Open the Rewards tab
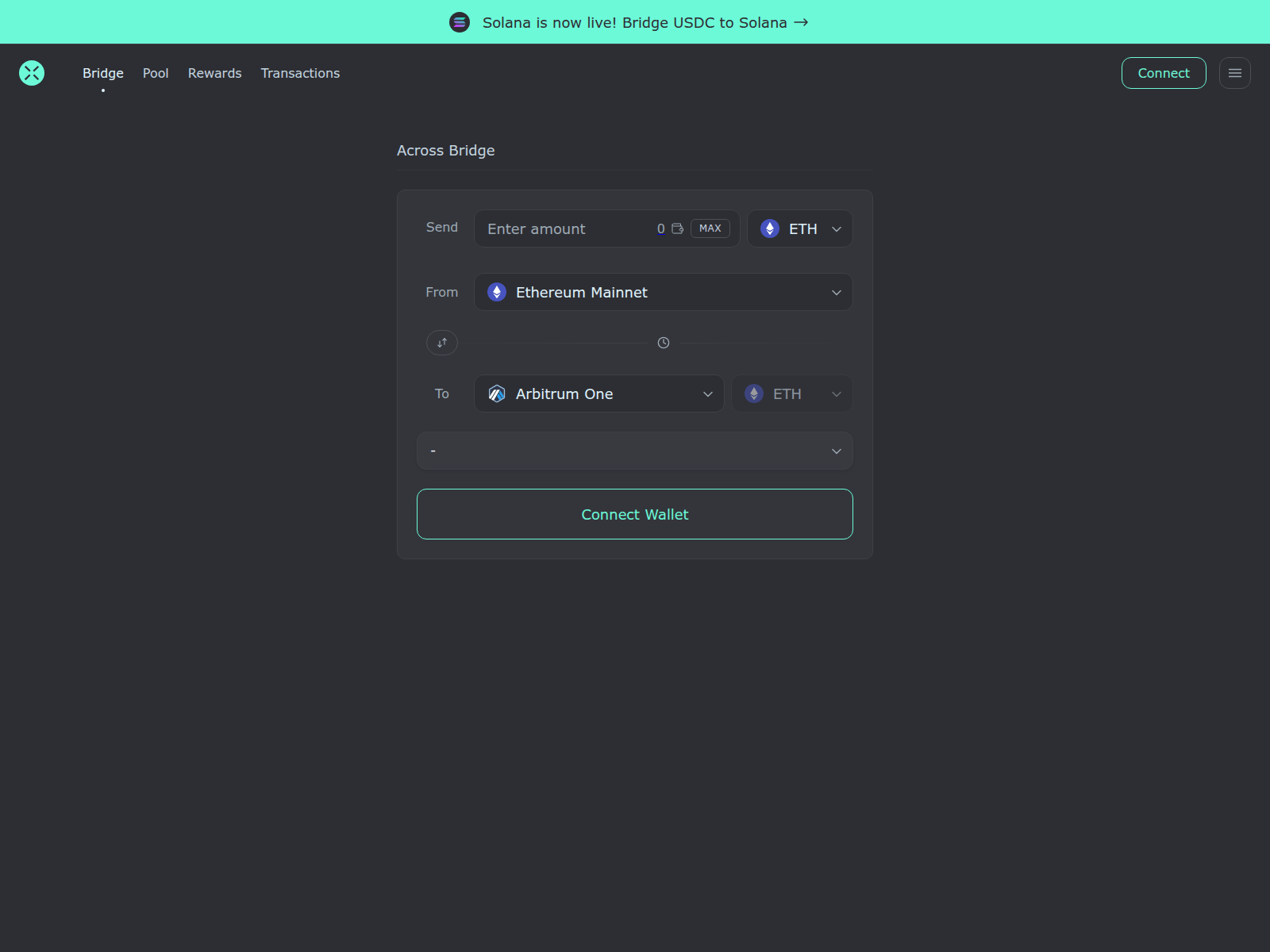 click(215, 73)
